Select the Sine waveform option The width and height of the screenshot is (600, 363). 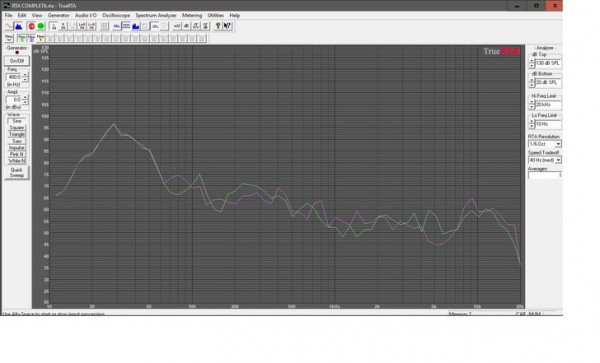17,121
